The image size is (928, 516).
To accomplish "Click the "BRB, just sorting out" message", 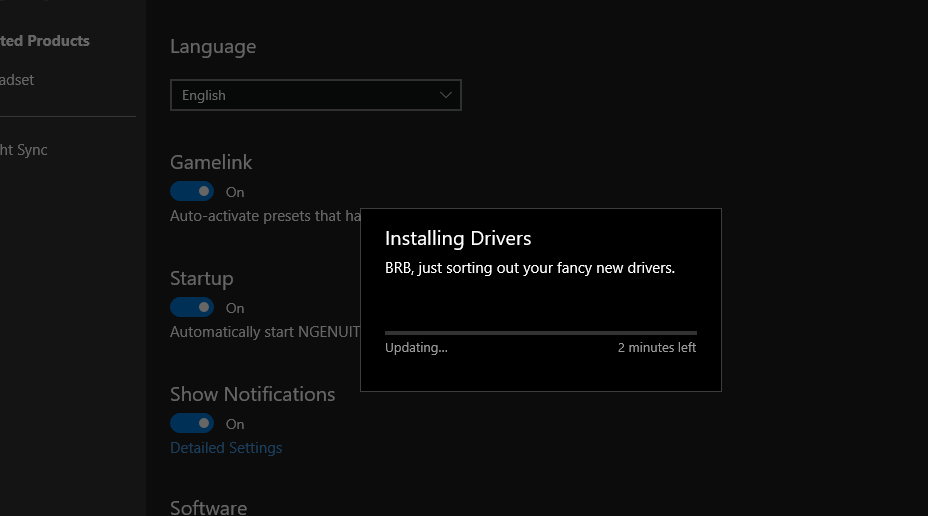I will tap(530, 268).
